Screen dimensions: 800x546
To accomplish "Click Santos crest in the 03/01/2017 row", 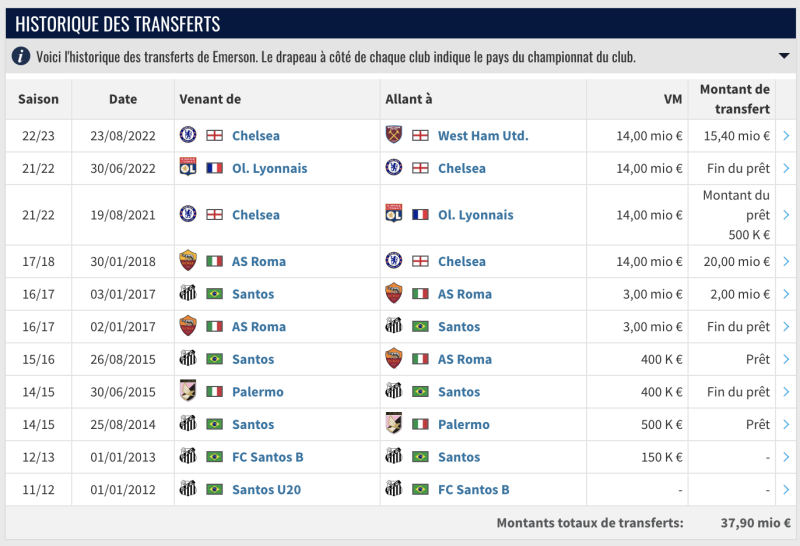I will point(187,294).
